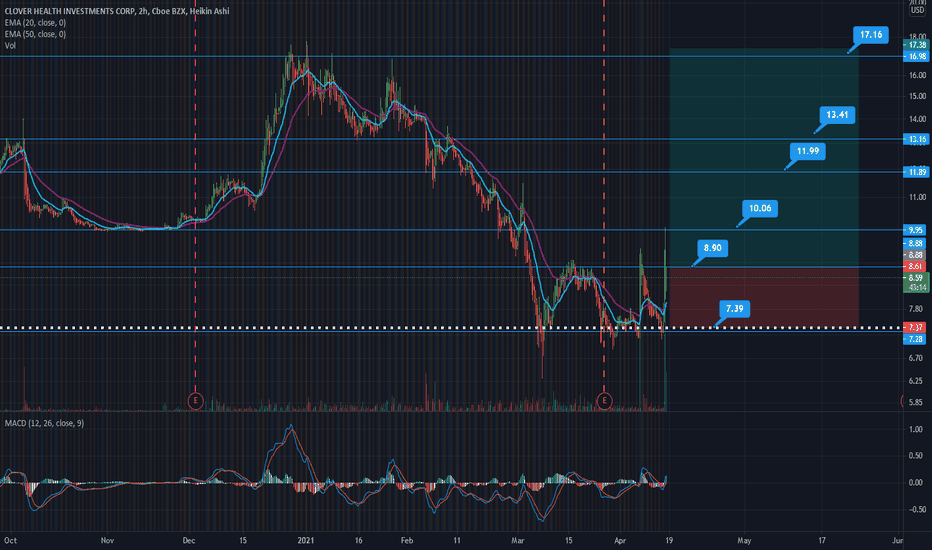Click the MACD 1.00 scale label

[x=915, y=429]
